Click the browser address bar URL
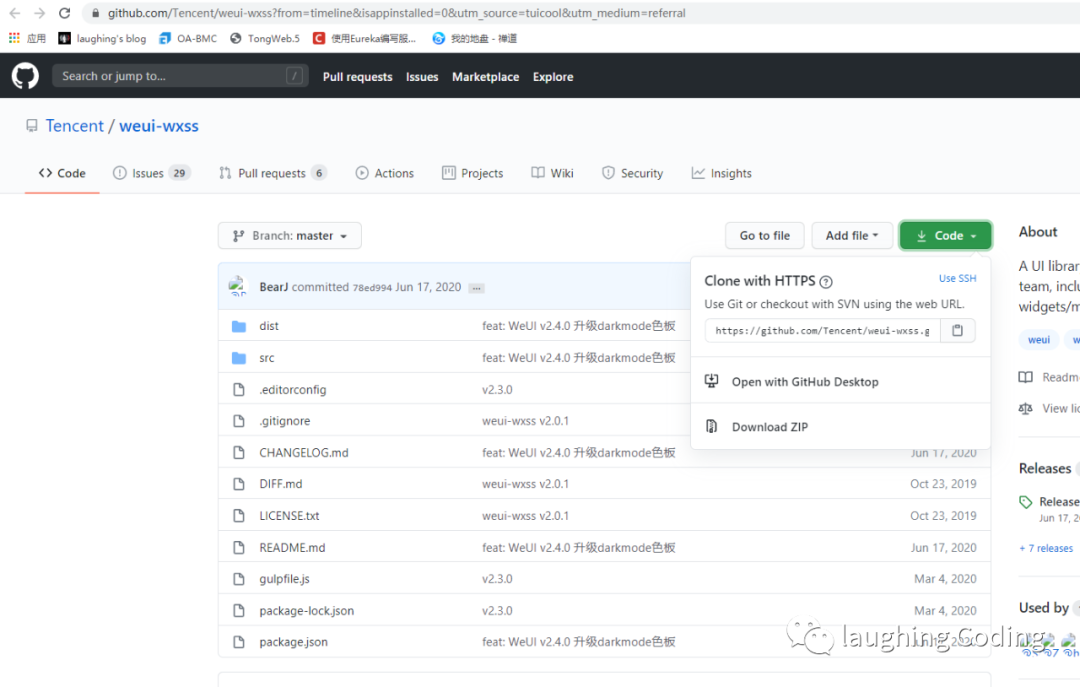The width and height of the screenshot is (1080, 687). 396,13
